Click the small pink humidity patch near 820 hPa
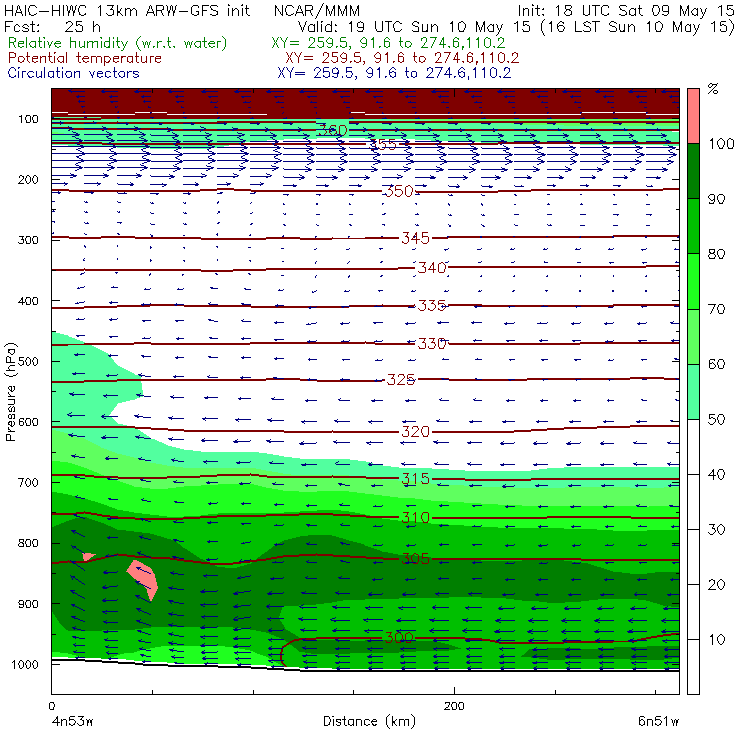 (x=88, y=556)
